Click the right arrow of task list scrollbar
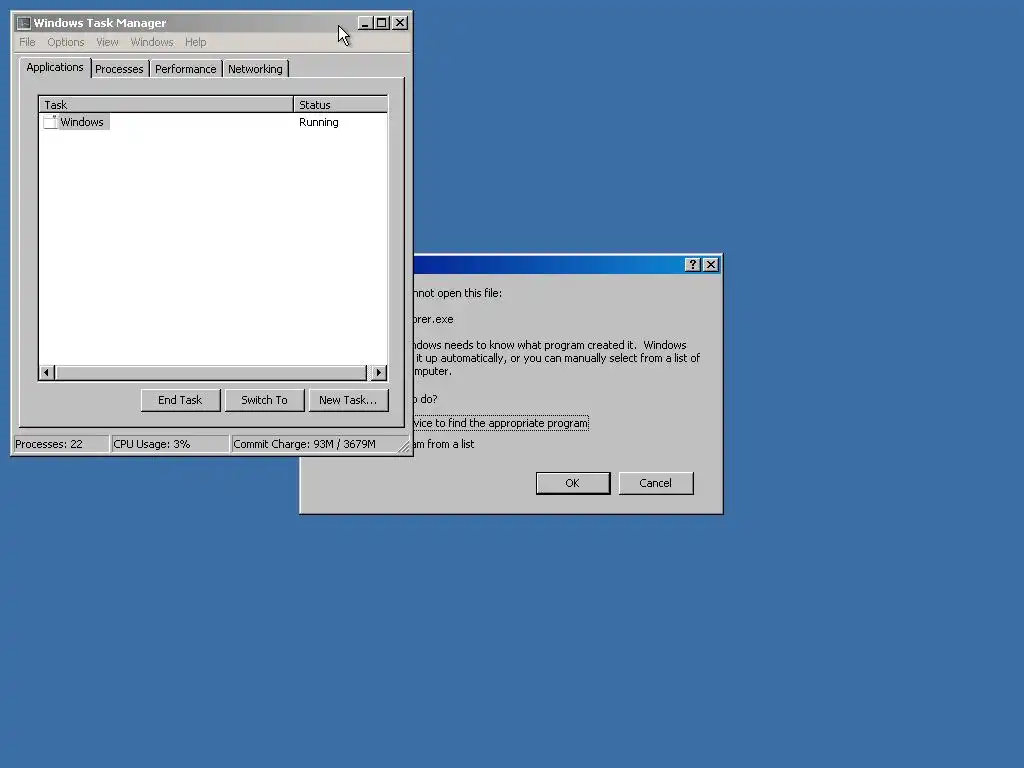Viewport: 1024px width, 768px height. 379,373
